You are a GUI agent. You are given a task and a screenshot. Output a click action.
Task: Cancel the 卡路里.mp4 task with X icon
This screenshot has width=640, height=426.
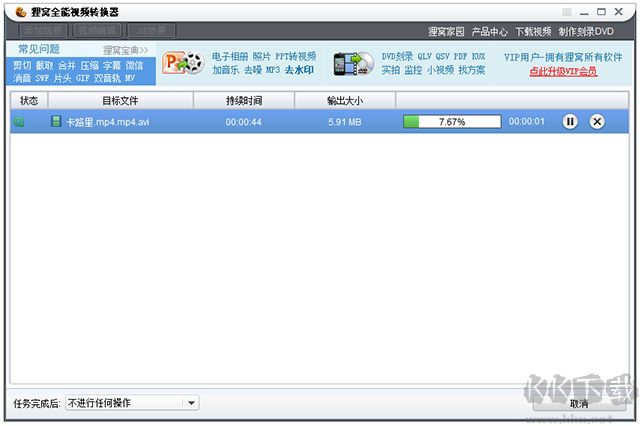pos(597,122)
